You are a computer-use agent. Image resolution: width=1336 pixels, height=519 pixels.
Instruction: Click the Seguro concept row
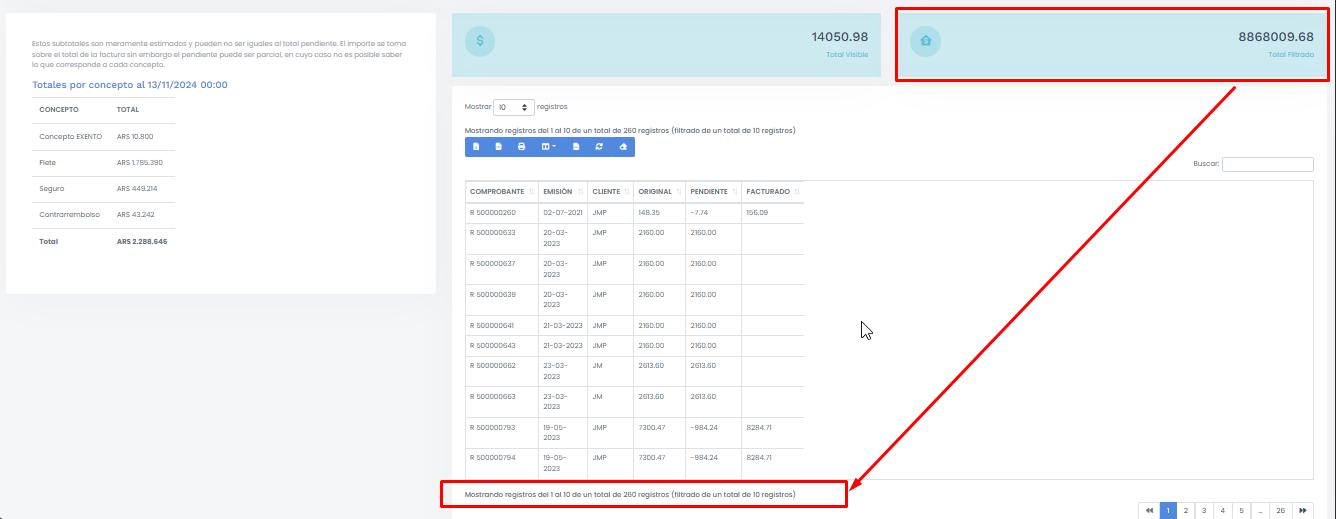103,188
